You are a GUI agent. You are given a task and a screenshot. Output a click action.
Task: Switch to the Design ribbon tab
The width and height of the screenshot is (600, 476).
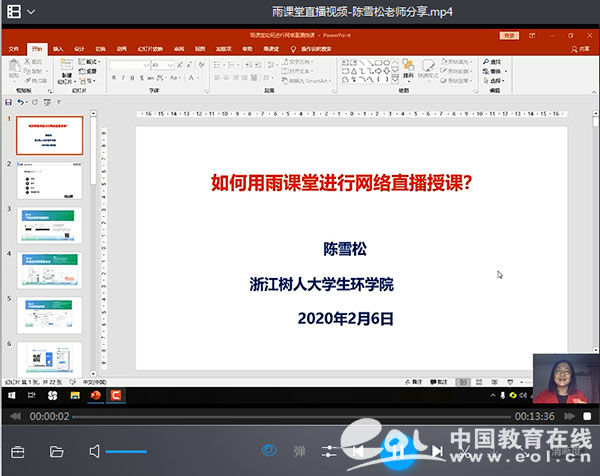point(79,49)
